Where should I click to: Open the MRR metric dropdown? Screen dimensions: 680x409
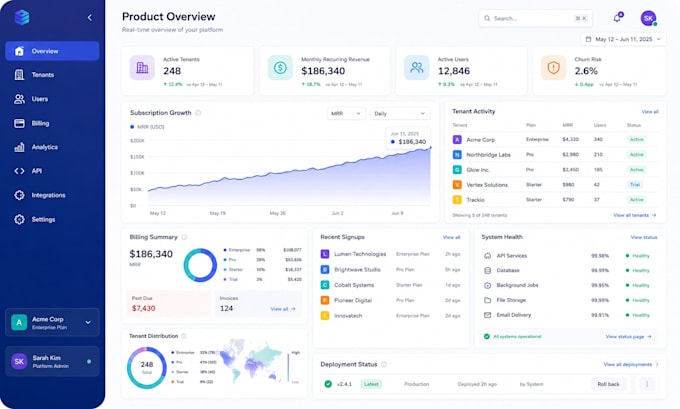(346, 114)
